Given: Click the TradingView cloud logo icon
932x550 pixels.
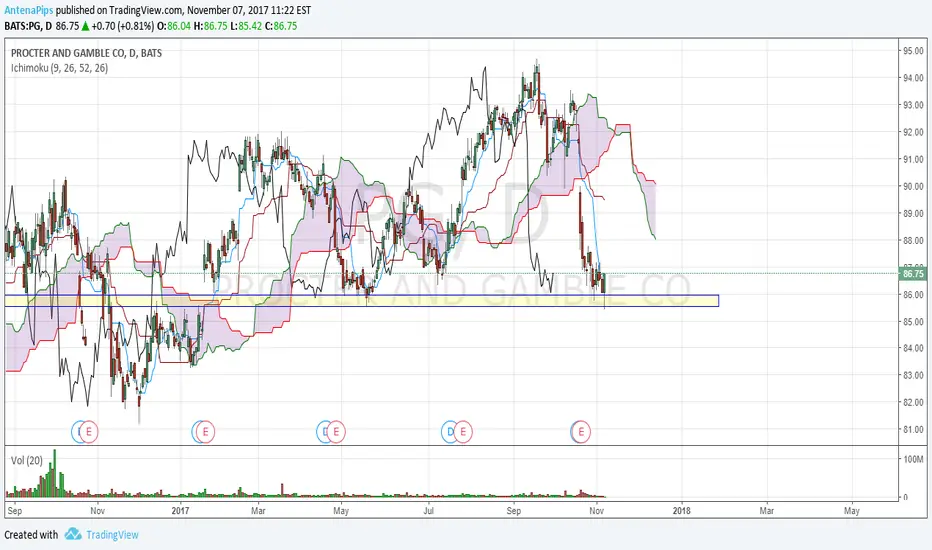Looking at the screenshot, I should click(73, 534).
